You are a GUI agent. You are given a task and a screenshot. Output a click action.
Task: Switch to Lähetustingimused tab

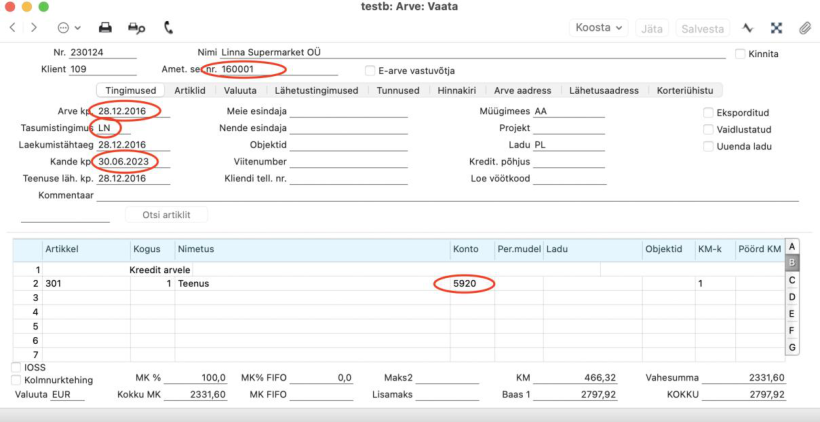click(316, 90)
